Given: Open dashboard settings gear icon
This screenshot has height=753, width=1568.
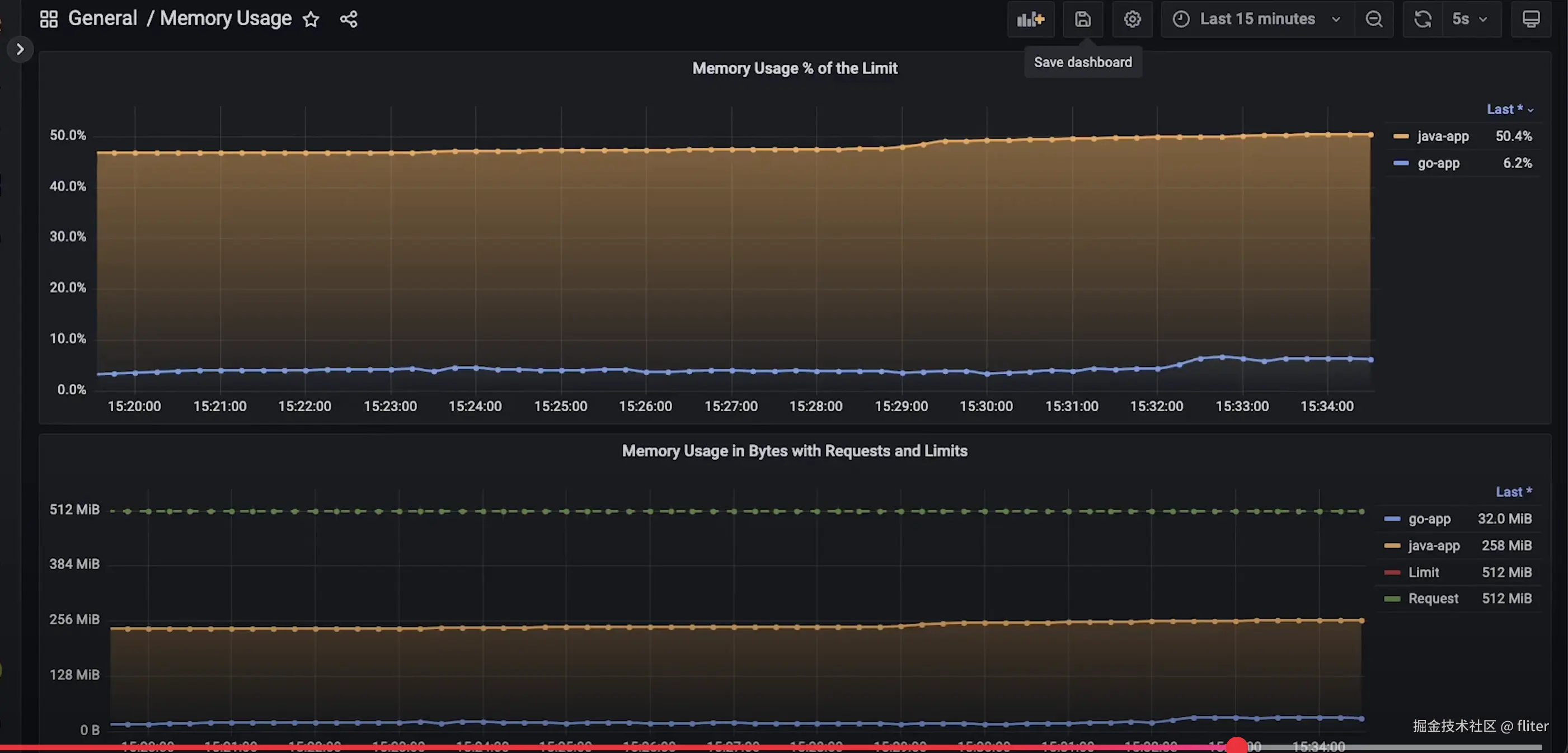Looking at the screenshot, I should [1132, 20].
